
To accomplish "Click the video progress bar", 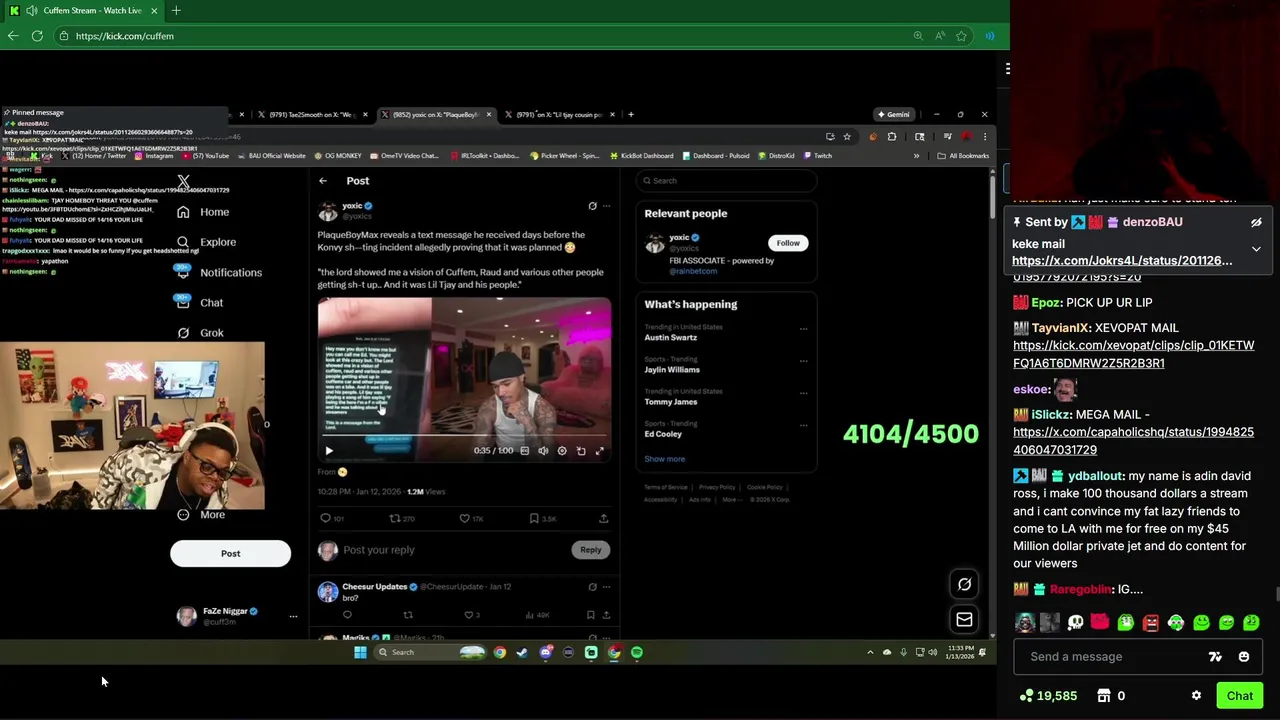I will pyautogui.click(x=464, y=437).
